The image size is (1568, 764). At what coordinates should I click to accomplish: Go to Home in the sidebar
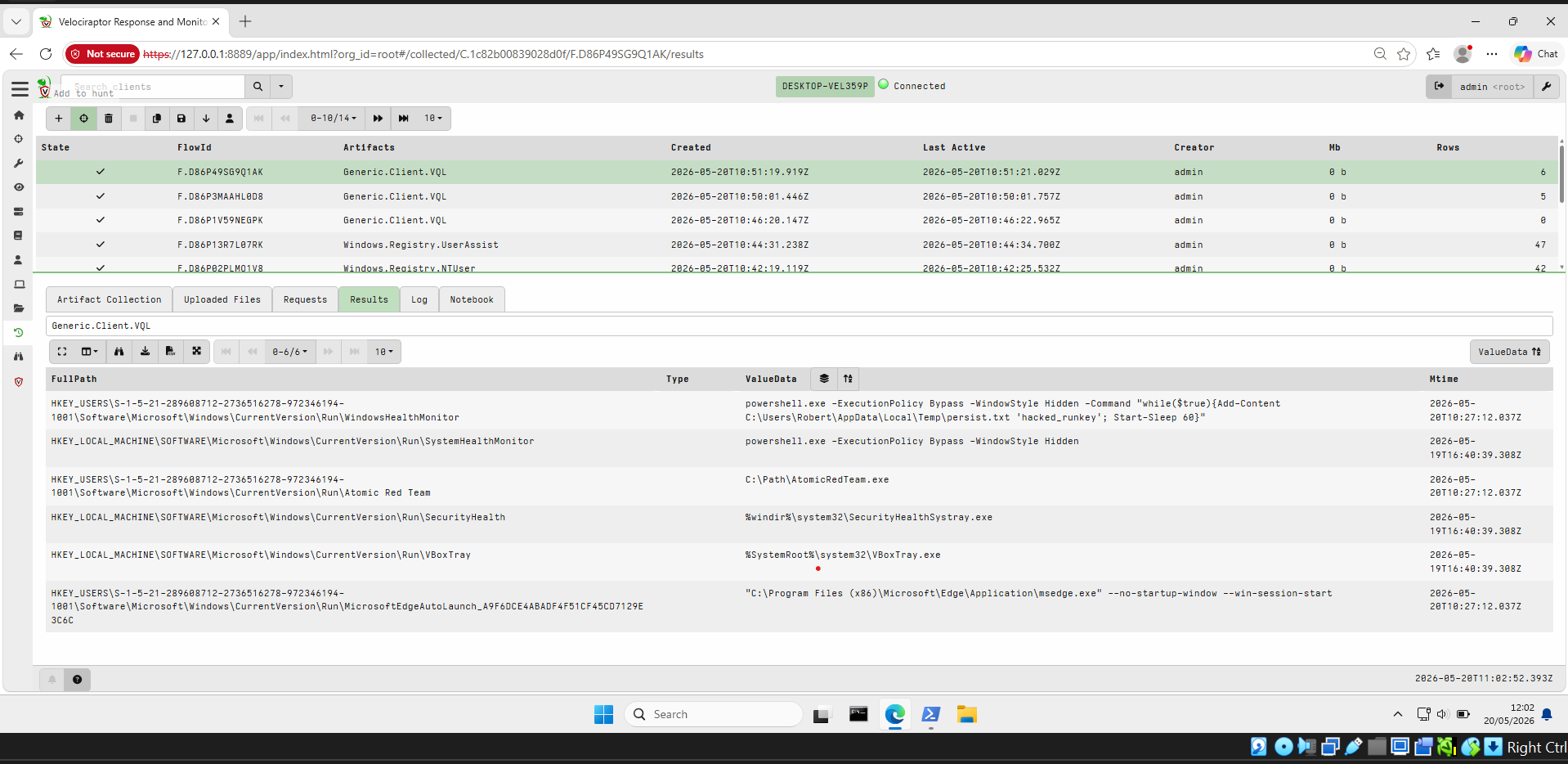click(x=19, y=115)
